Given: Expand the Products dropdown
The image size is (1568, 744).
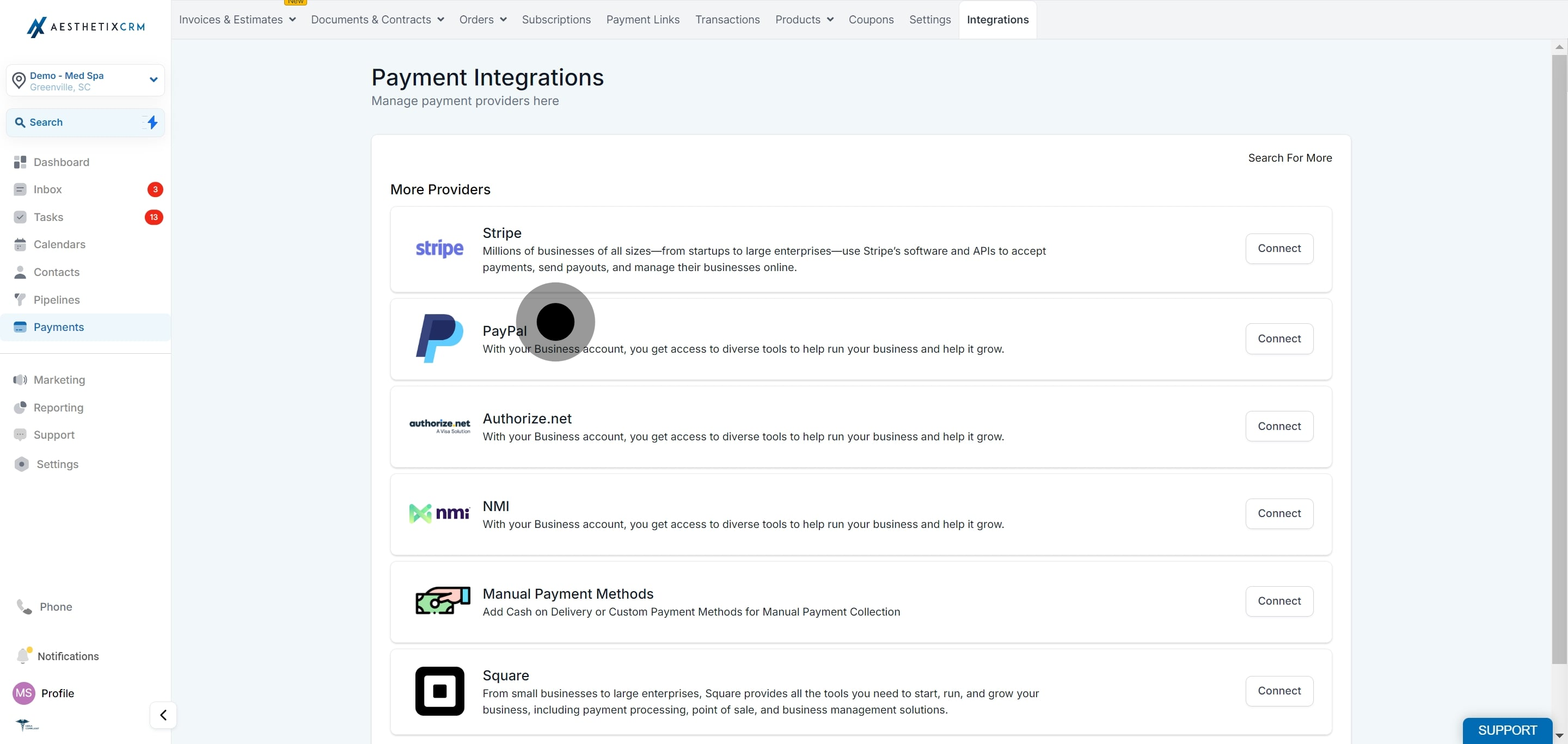Looking at the screenshot, I should (804, 20).
